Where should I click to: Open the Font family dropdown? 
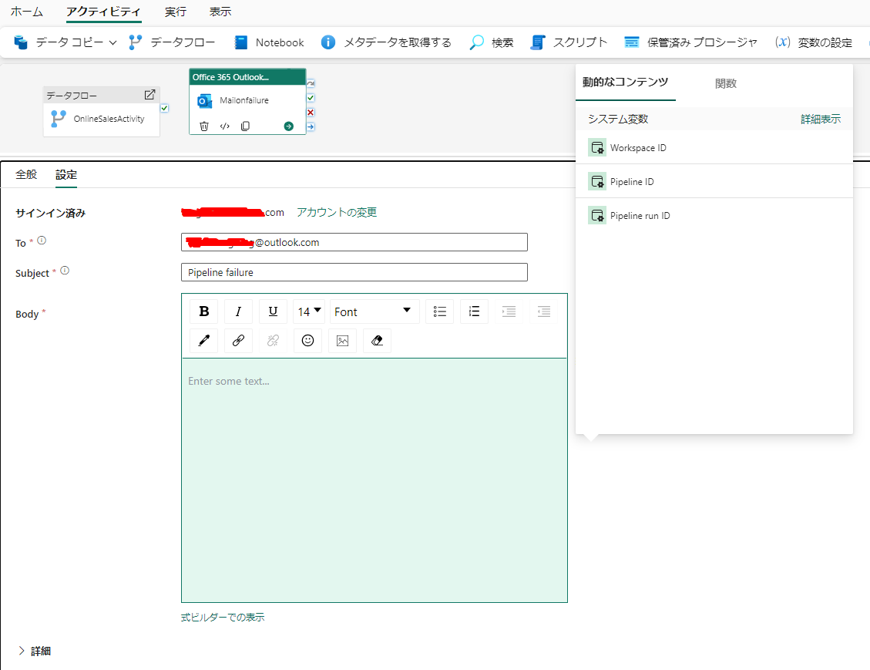(x=373, y=311)
